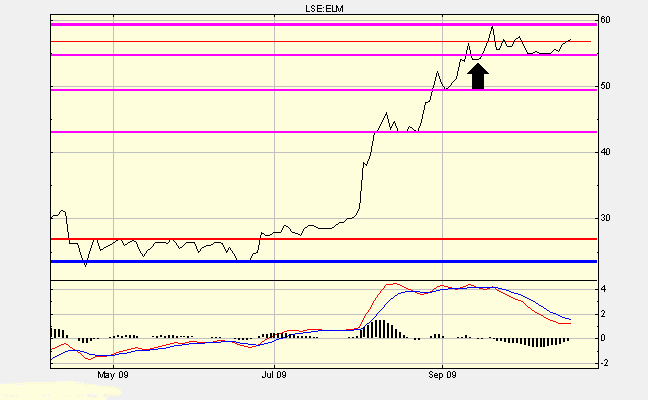Select the Sep 09 date label
The width and height of the screenshot is (648, 400).
[x=442, y=375]
